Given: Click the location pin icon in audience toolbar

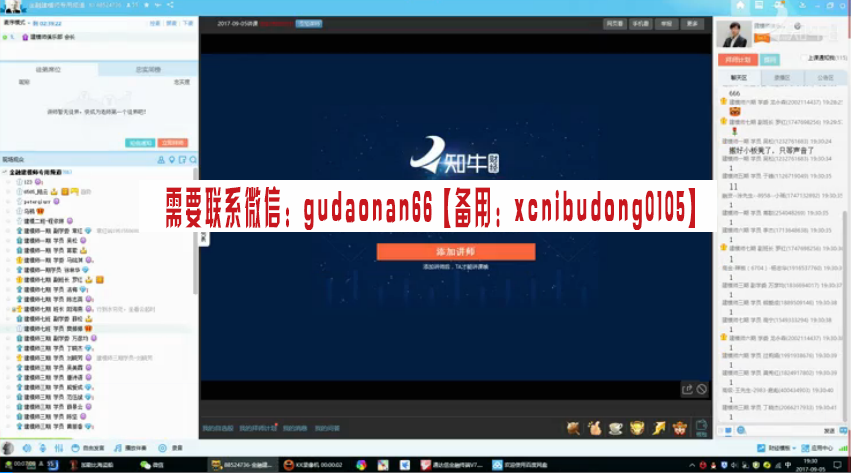Looking at the screenshot, I should coord(172,160).
